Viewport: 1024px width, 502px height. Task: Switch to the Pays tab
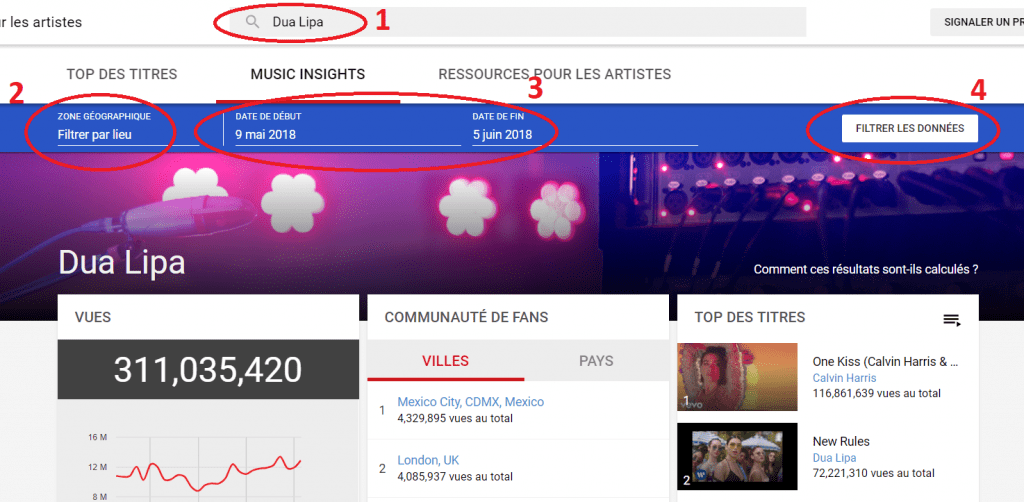pos(596,361)
